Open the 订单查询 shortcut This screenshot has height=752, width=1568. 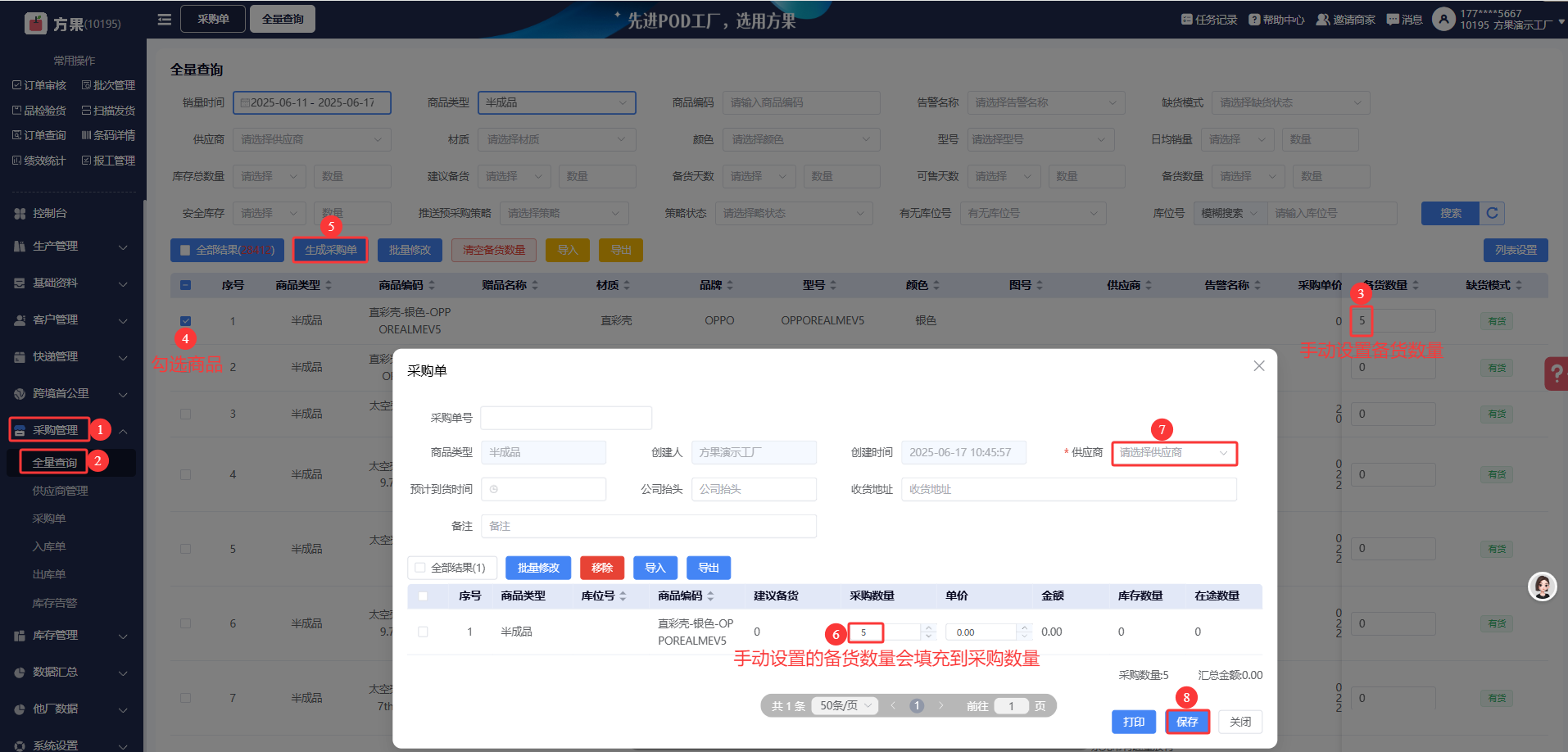click(39, 135)
